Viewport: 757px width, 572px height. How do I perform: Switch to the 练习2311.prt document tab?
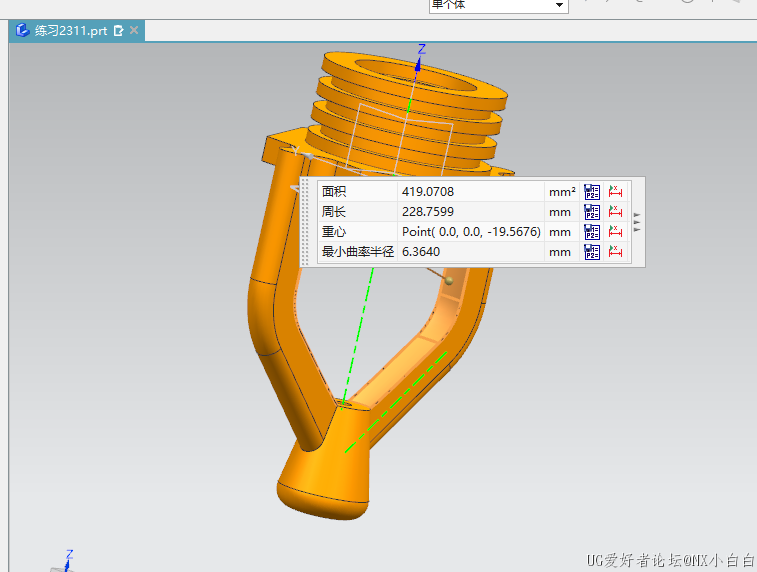tap(70, 31)
